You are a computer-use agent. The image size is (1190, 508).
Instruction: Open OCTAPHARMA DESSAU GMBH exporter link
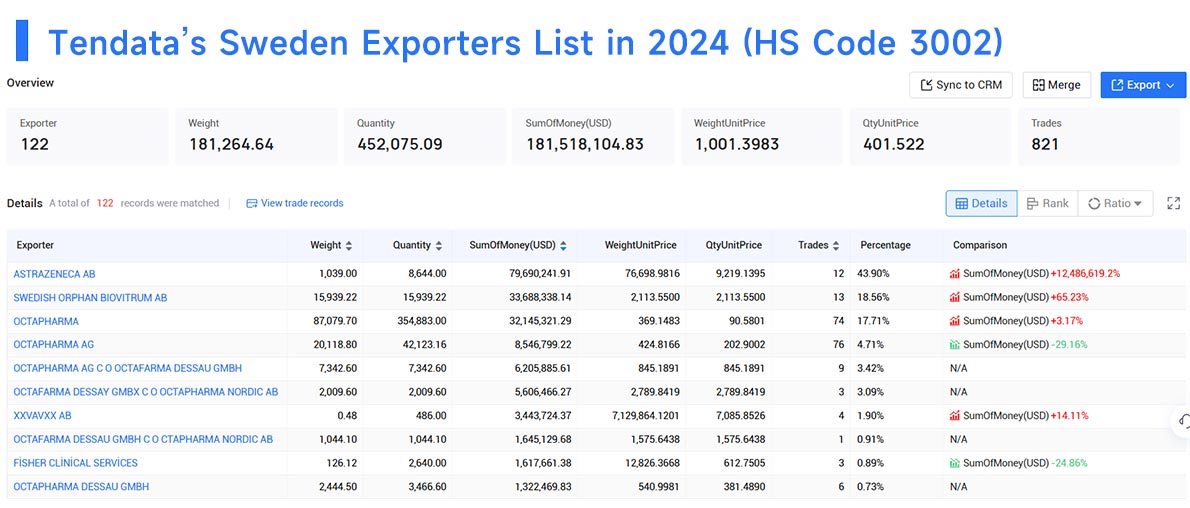81,486
